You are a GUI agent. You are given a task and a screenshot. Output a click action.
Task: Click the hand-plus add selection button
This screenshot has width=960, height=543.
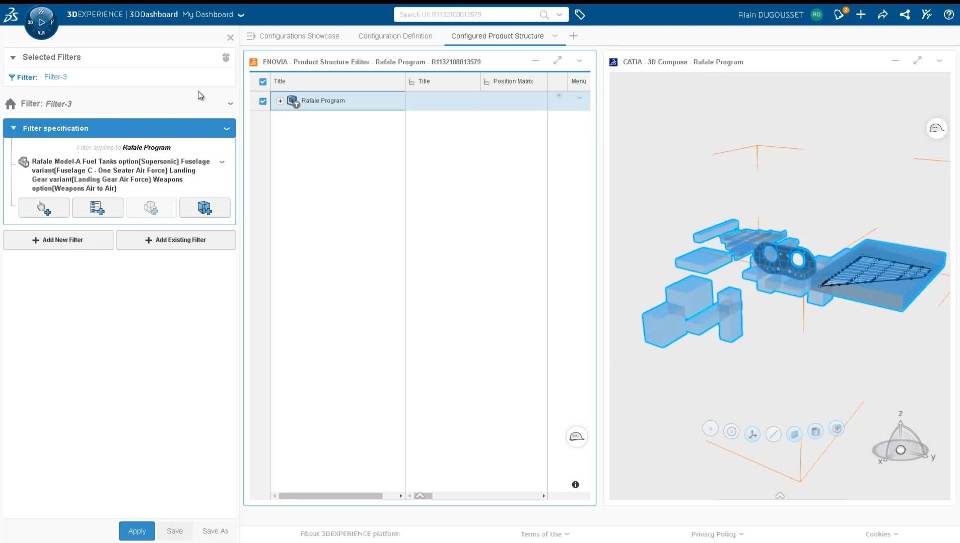coord(44,208)
